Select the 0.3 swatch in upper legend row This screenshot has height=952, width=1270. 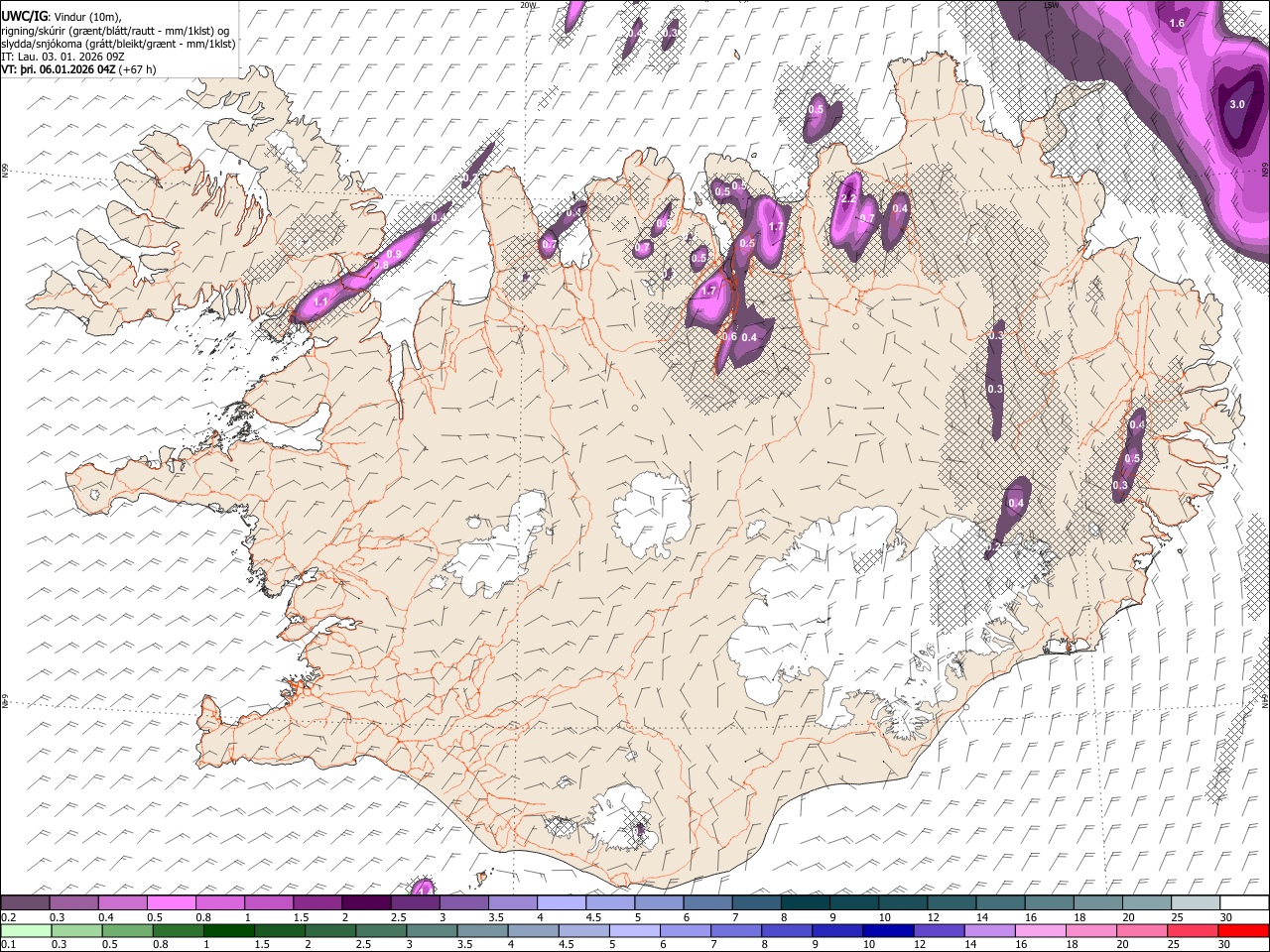click(73, 903)
